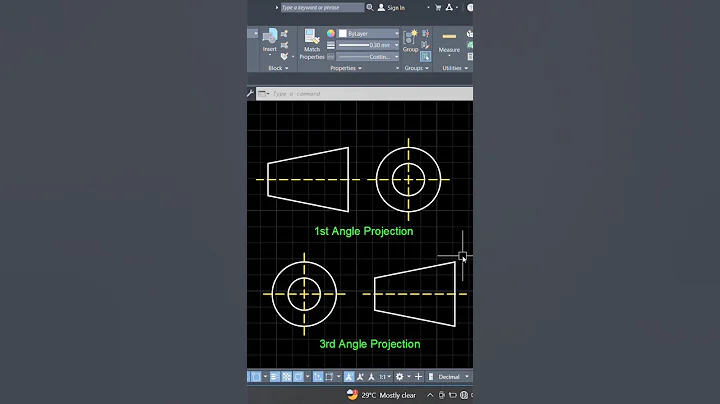Screen dimensions: 720x404
Task: Click the Type a command input
Action: [x=364, y=94]
